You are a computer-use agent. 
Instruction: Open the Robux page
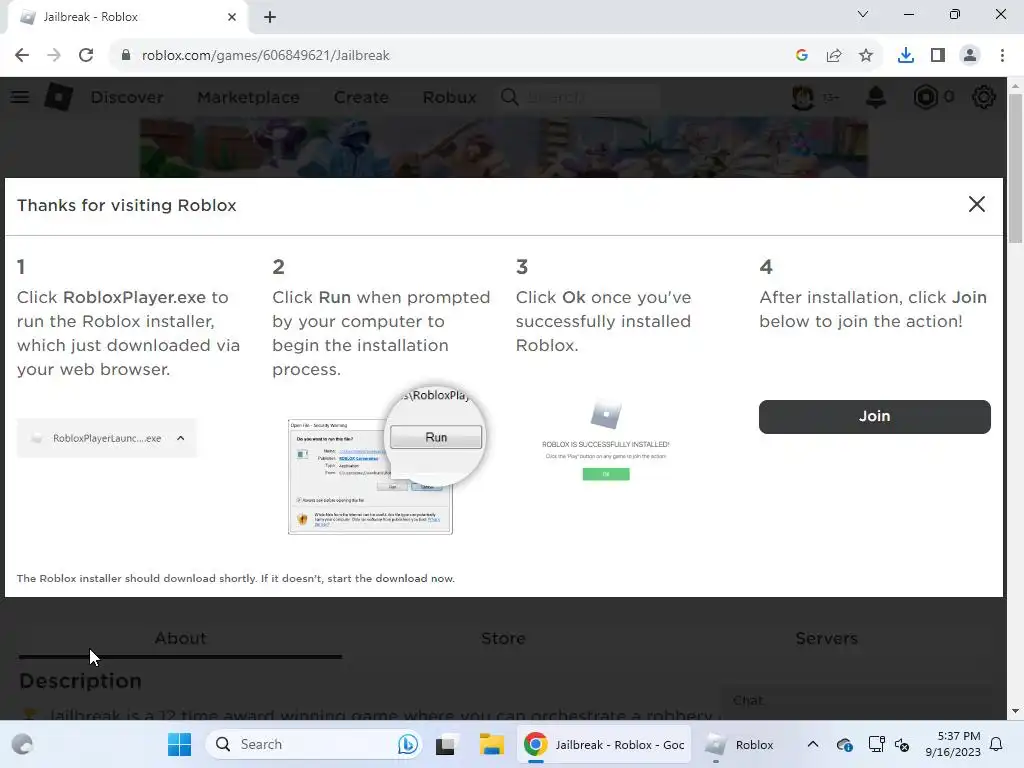pyautogui.click(x=449, y=97)
